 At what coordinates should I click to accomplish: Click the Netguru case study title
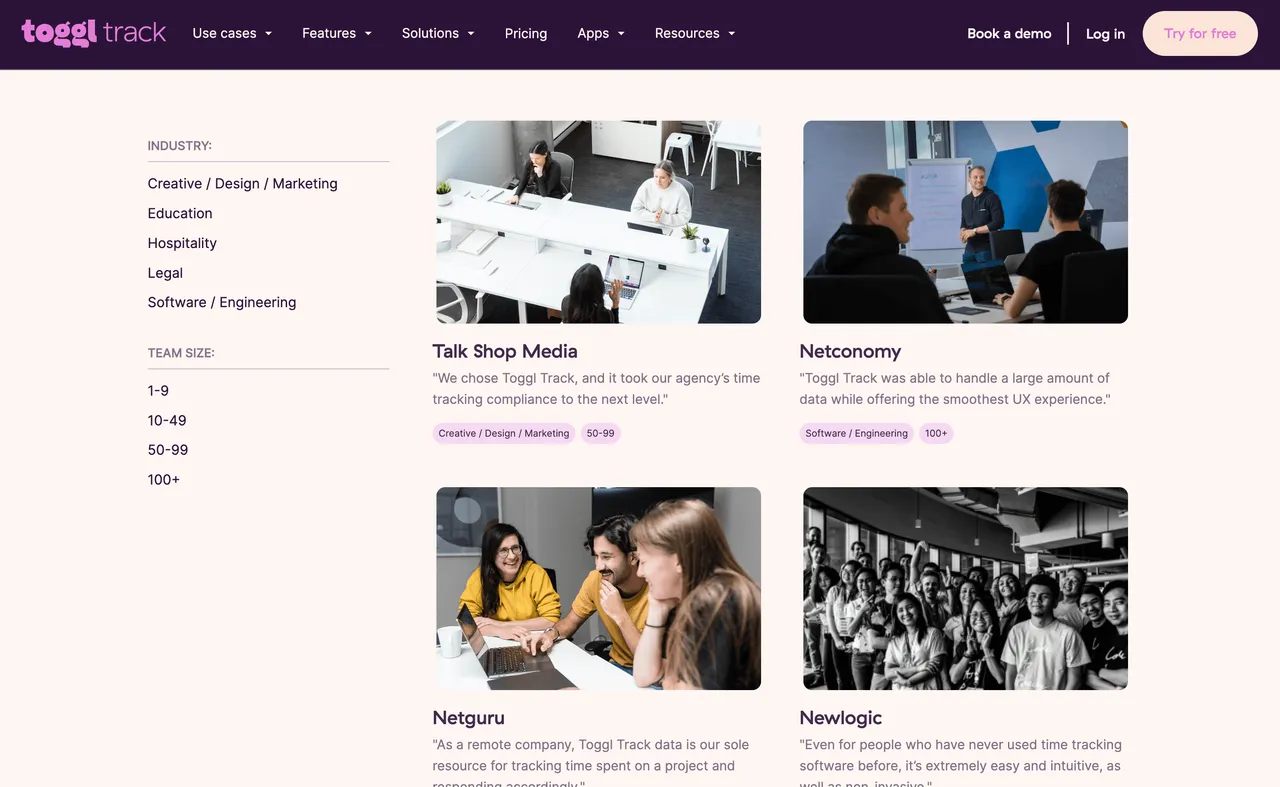468,718
